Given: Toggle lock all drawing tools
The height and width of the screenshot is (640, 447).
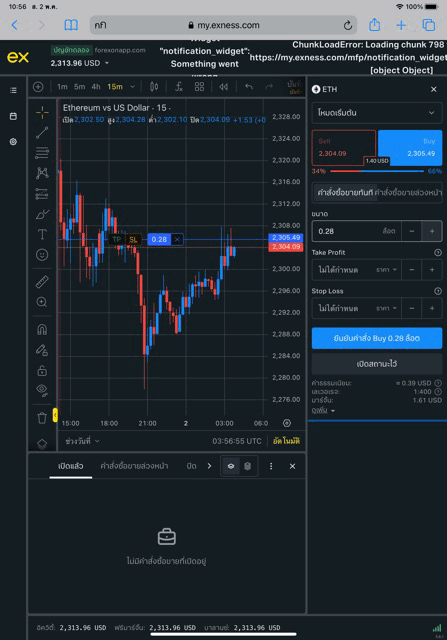Looking at the screenshot, I should click(42, 370).
